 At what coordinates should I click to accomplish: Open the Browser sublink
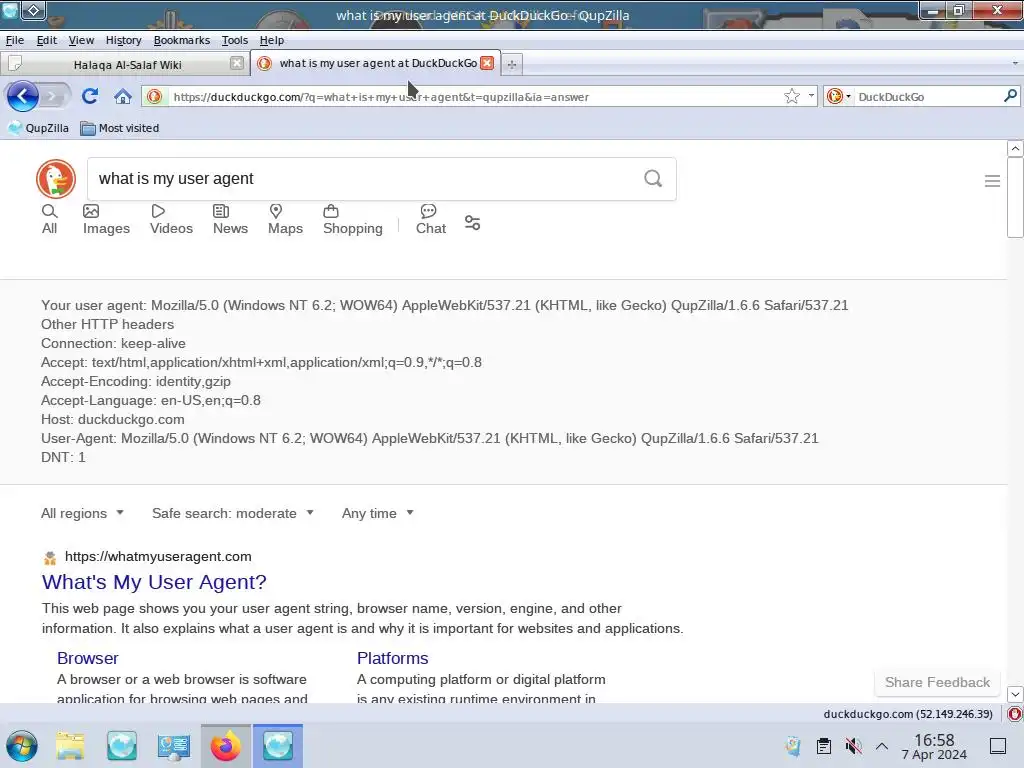tap(88, 658)
